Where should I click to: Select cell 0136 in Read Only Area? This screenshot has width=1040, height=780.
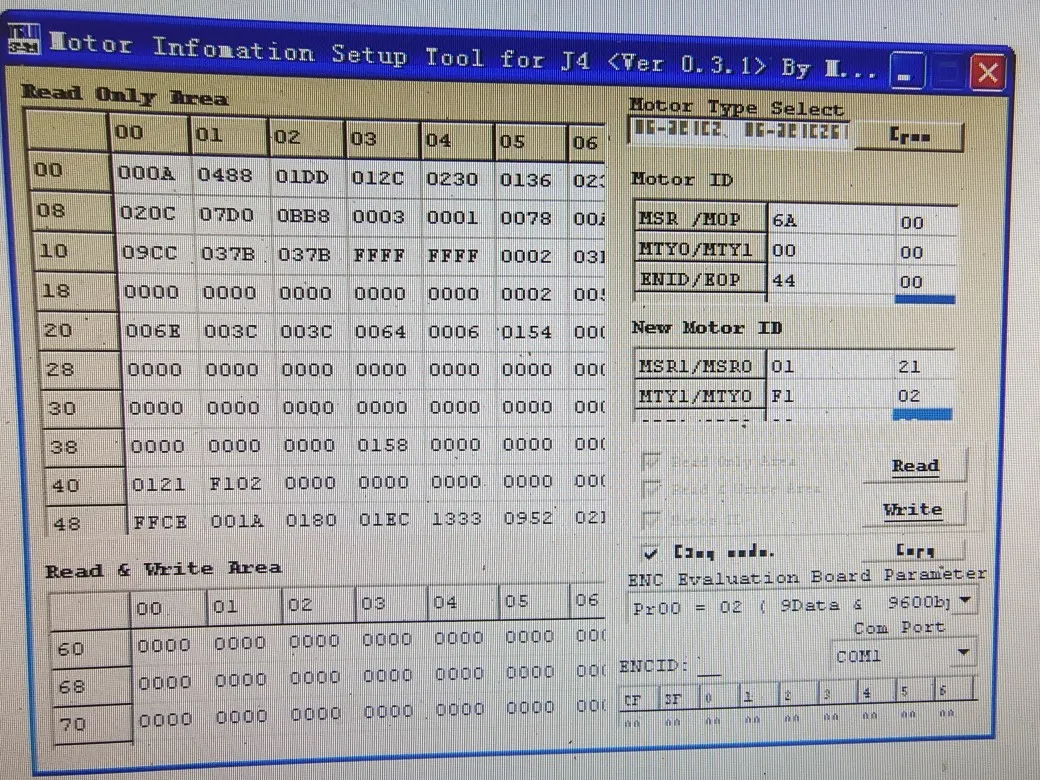(530, 180)
